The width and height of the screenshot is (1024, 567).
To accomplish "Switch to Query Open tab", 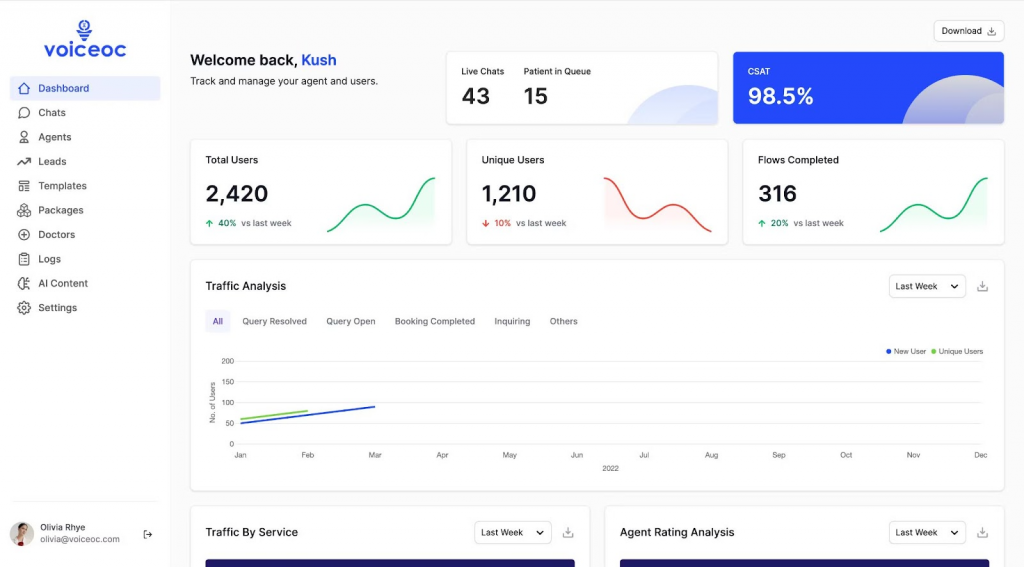I will pyautogui.click(x=351, y=321).
